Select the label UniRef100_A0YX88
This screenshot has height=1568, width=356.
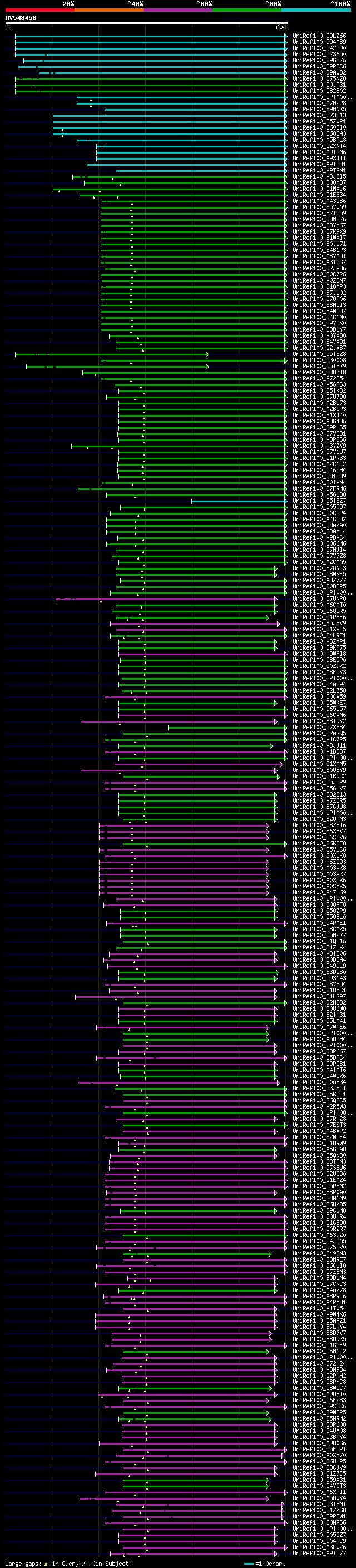319,336
